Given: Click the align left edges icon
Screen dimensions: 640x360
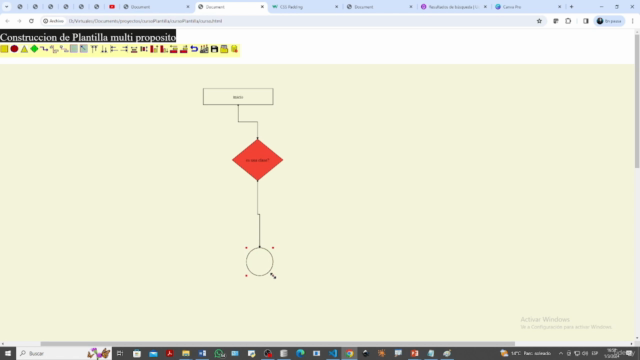Looking at the screenshot, I should [x=114, y=49].
